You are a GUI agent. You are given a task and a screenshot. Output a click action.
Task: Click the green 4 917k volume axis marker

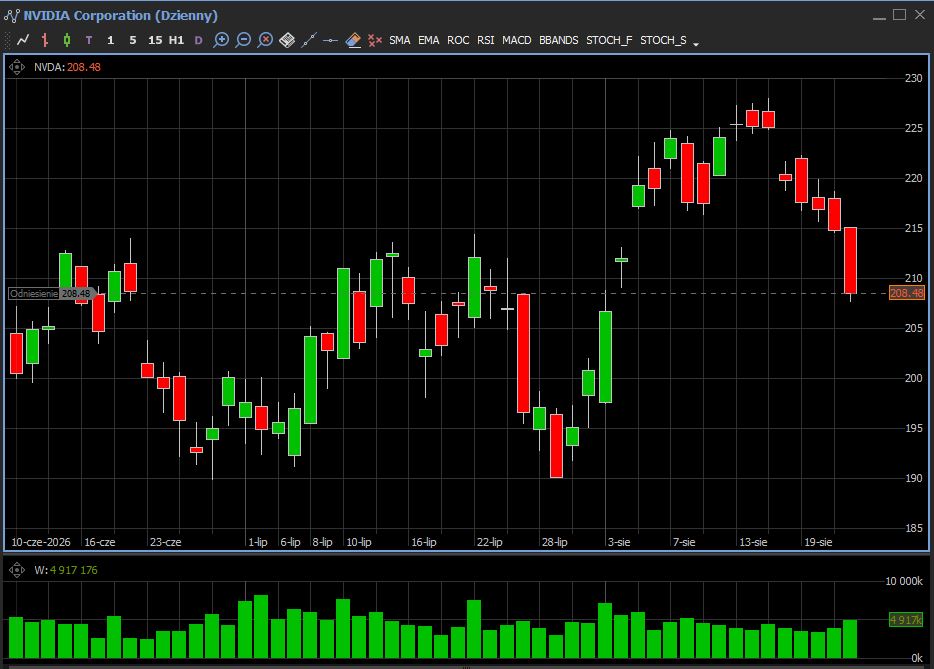[905, 620]
